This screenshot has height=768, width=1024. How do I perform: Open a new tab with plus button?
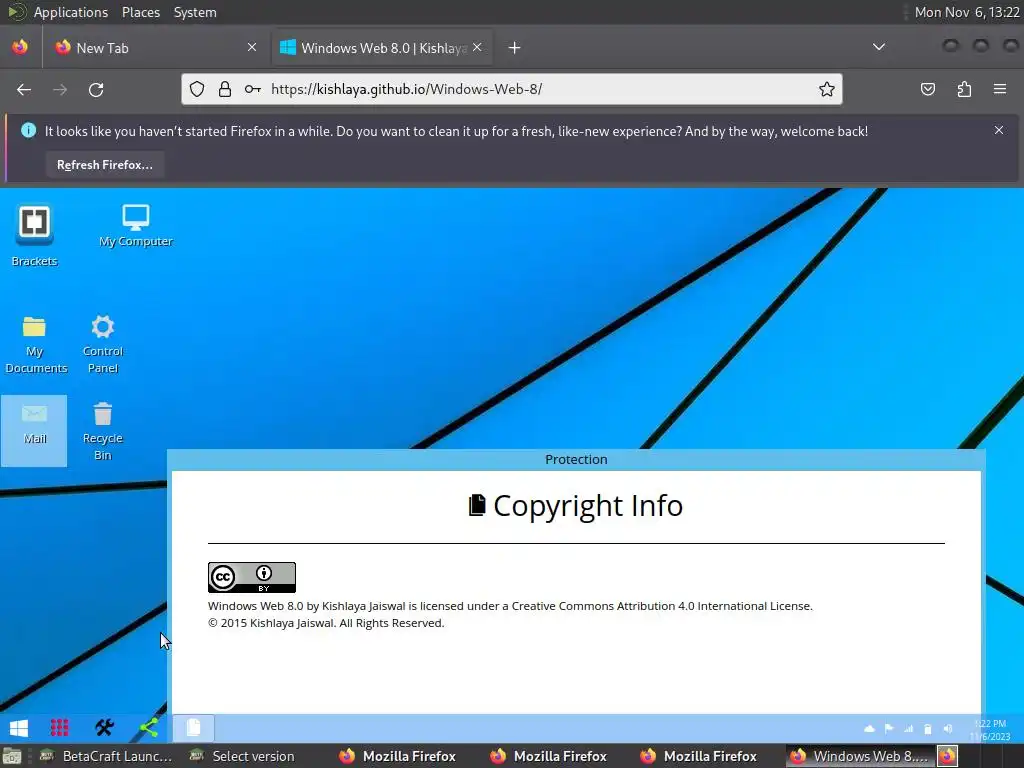(515, 48)
